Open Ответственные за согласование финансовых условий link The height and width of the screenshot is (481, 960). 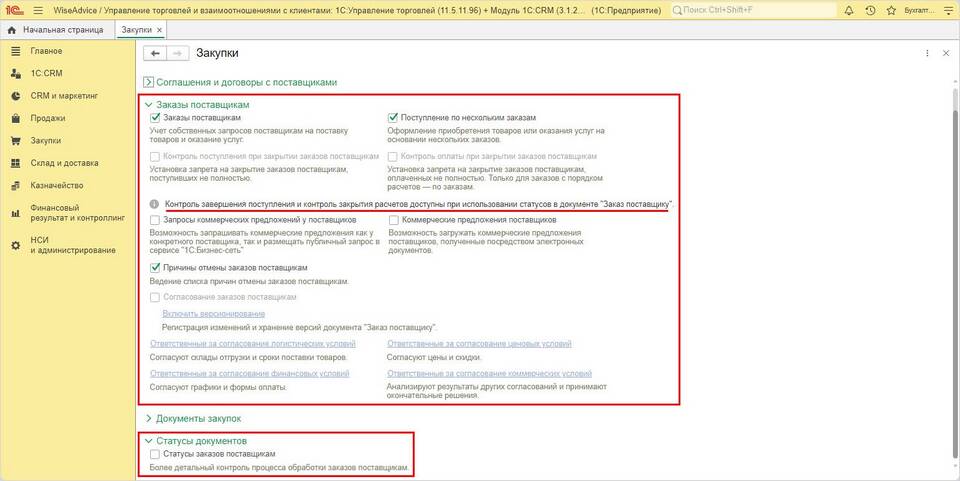click(250, 373)
